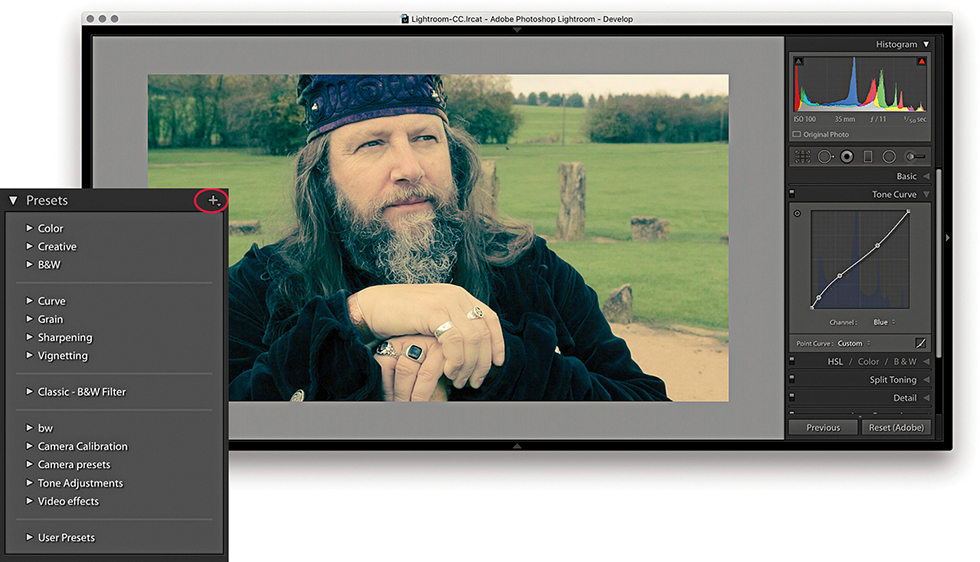
Task: Click the ISO 100 value in the histogram
Action: coord(804,119)
